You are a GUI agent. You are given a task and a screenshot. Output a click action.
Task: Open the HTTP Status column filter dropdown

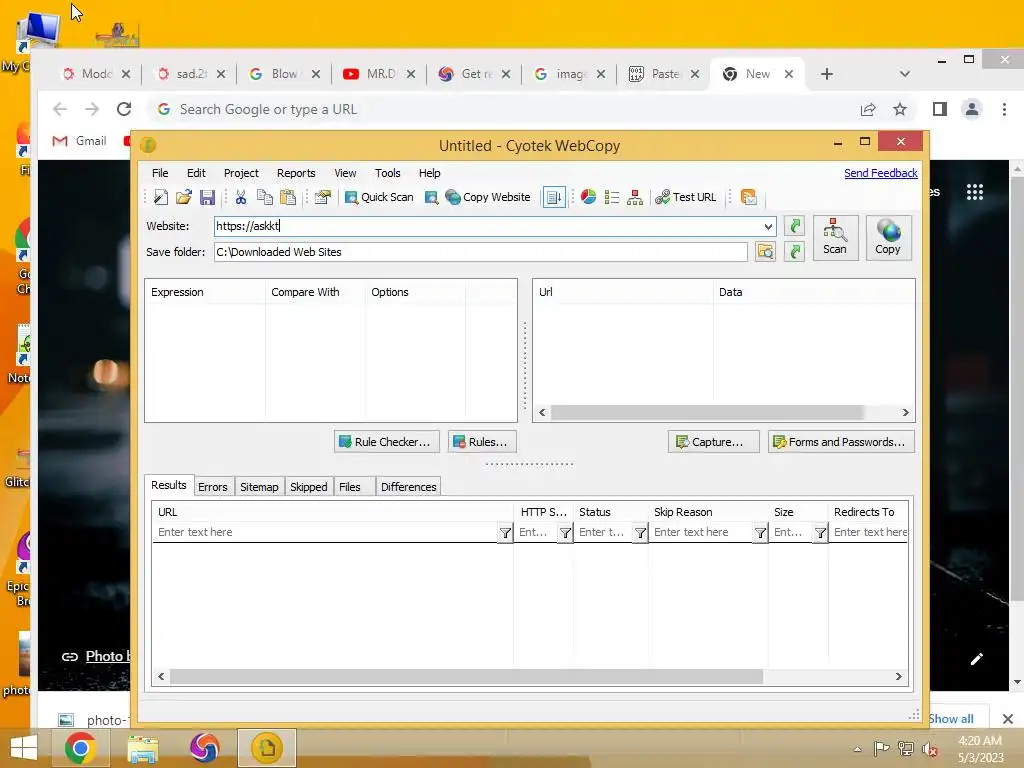point(565,533)
